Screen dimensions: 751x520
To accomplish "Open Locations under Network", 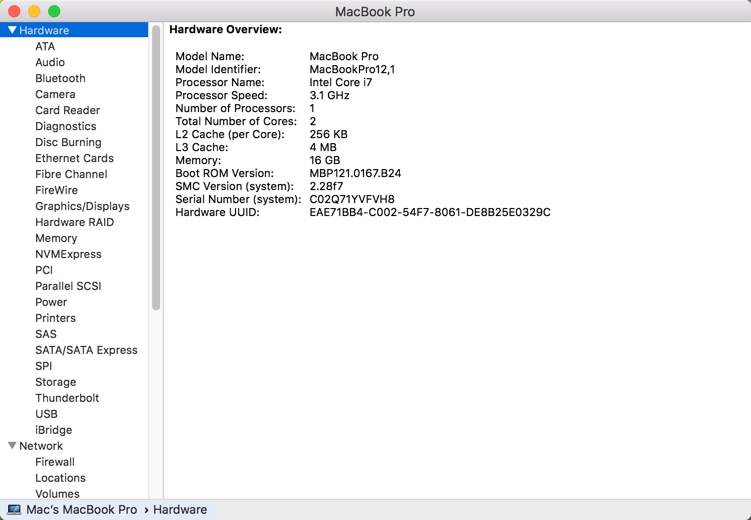I will [x=60, y=478].
